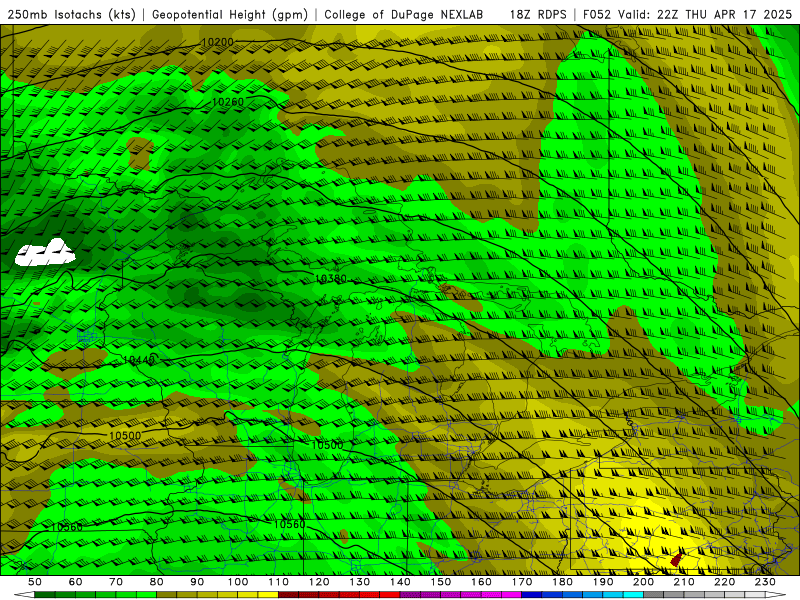800x600 pixels.
Task: Click the white low-wind patch on the map
Action: click(x=45, y=253)
